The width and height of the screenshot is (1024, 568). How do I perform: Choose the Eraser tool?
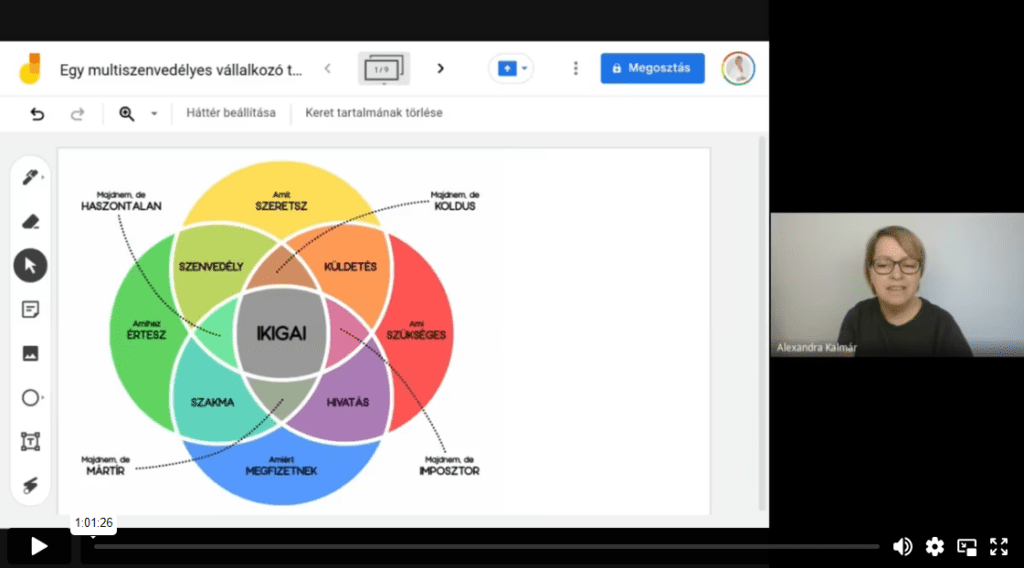click(30, 222)
